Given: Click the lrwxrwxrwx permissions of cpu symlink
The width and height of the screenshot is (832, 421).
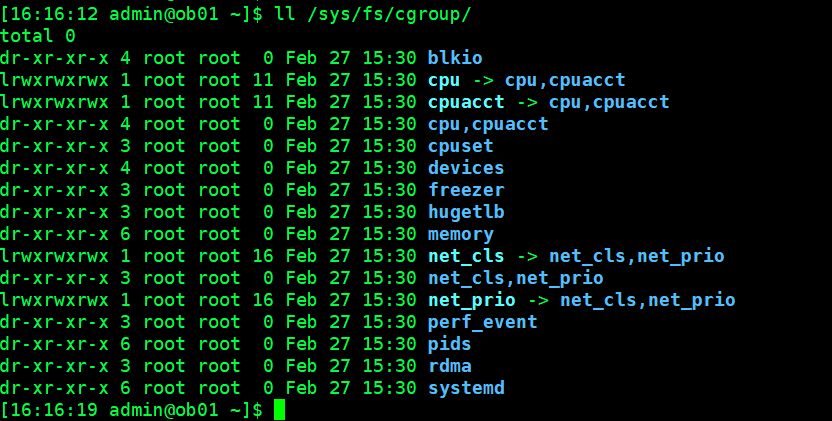Looking at the screenshot, I should (54, 80).
